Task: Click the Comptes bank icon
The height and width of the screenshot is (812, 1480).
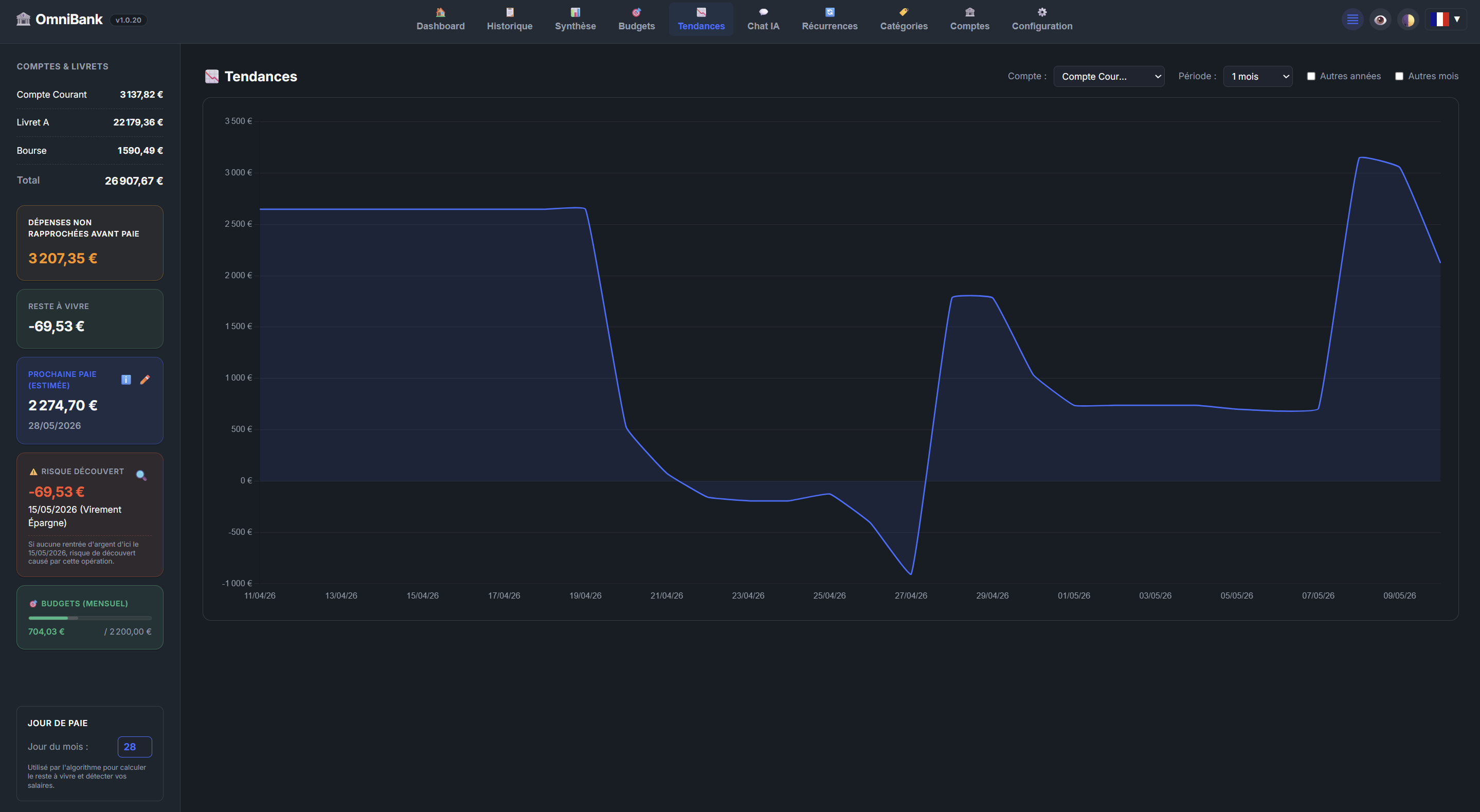Action: (970, 12)
